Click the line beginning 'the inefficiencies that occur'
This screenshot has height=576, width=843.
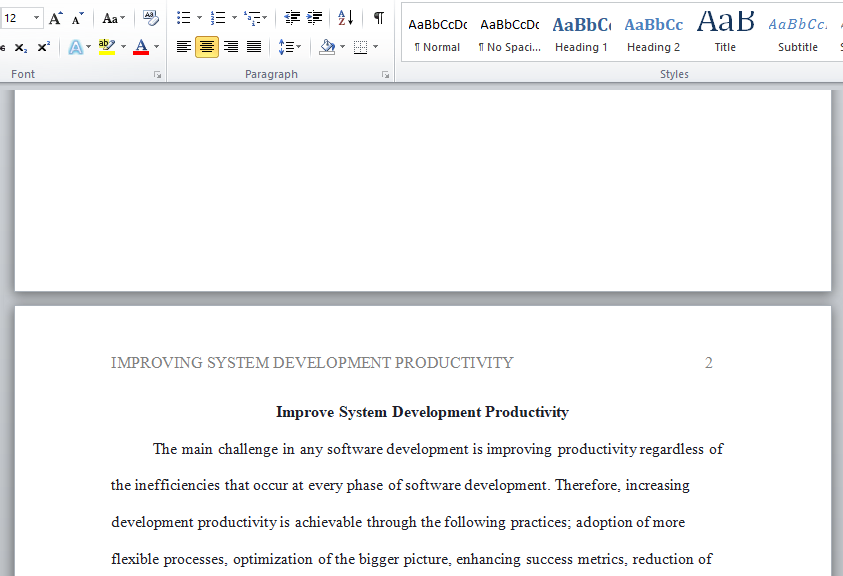400,485
